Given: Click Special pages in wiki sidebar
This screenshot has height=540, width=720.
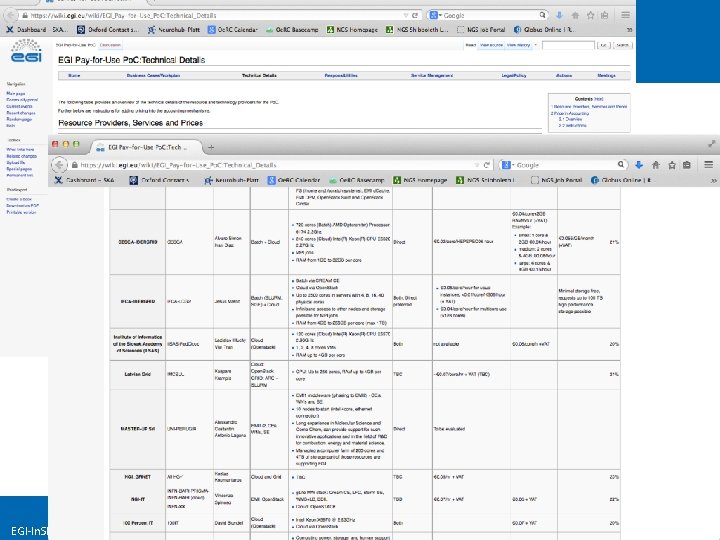Looking at the screenshot, I should pyautogui.click(x=19, y=169).
